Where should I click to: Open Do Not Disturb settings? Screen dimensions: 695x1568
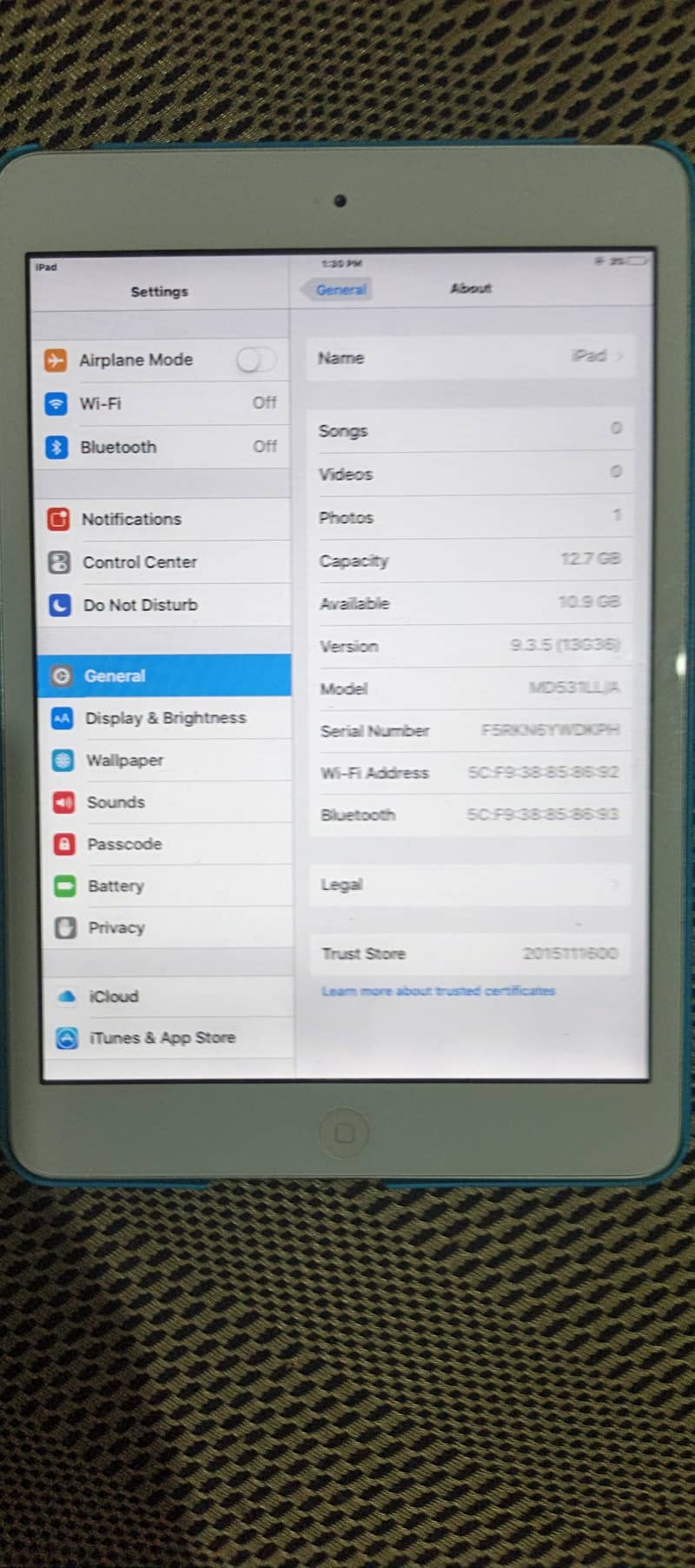coord(164,605)
